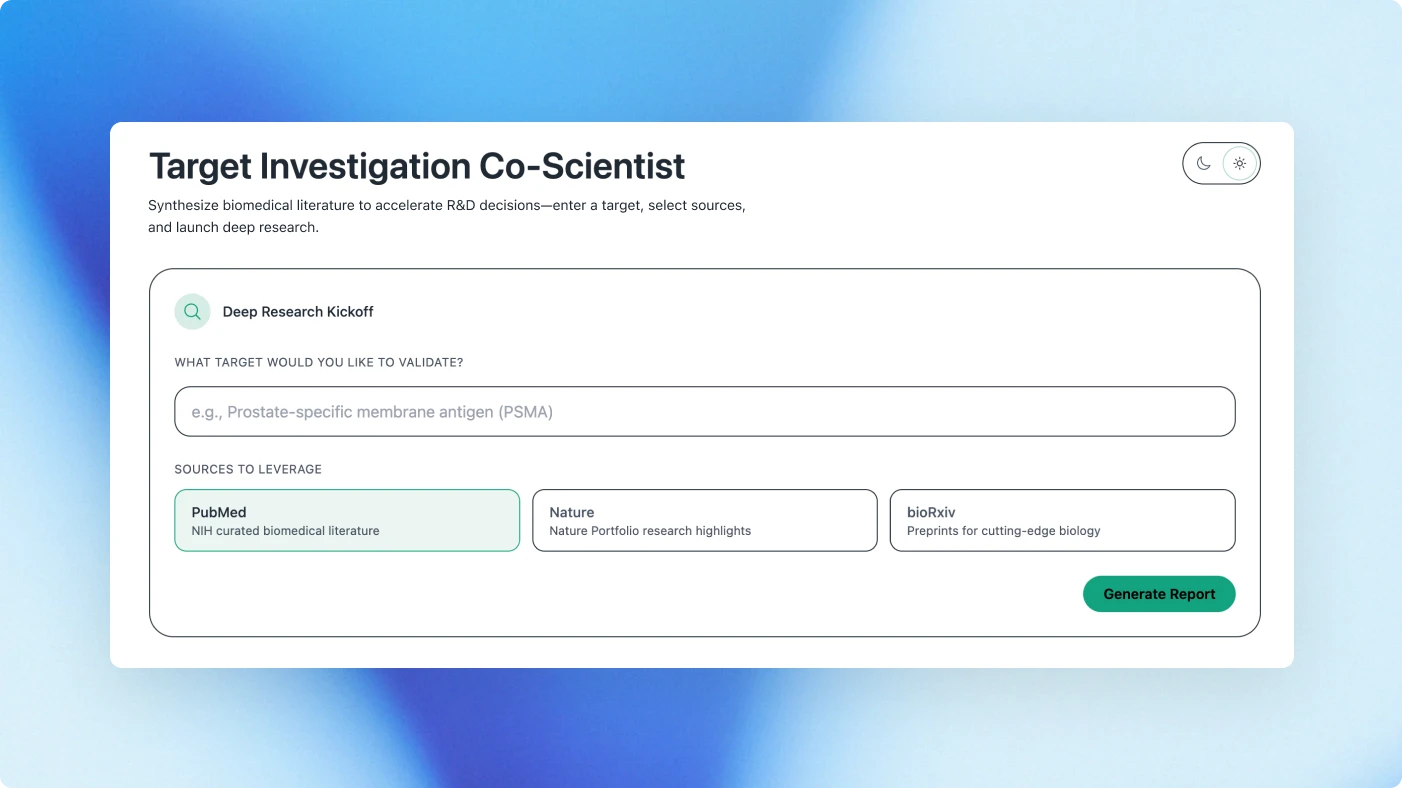
Task: Click the Deep Research Kickoff header
Action: click(298, 311)
